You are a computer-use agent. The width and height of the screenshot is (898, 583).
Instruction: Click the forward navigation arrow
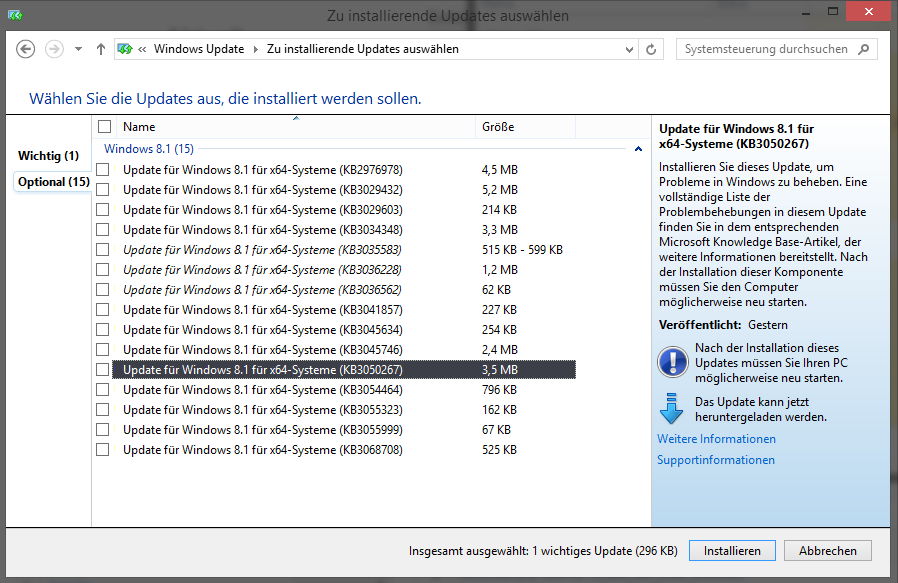point(54,49)
